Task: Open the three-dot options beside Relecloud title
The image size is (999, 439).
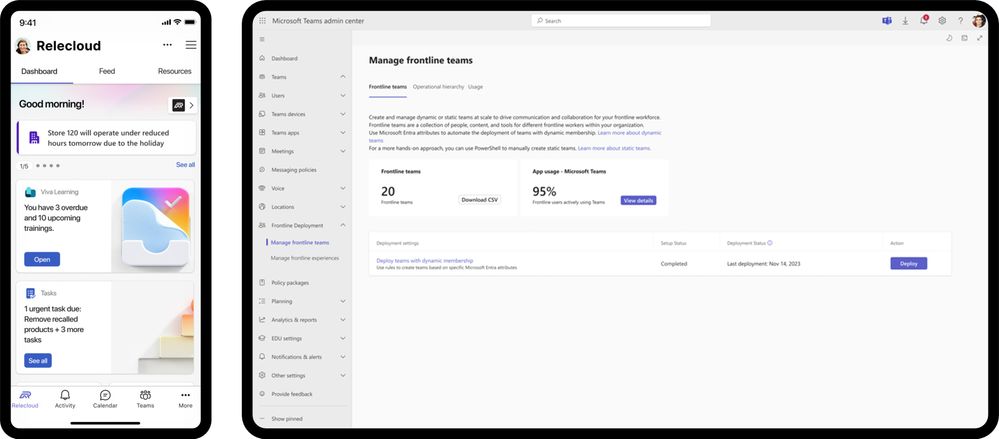Action: 167,45
